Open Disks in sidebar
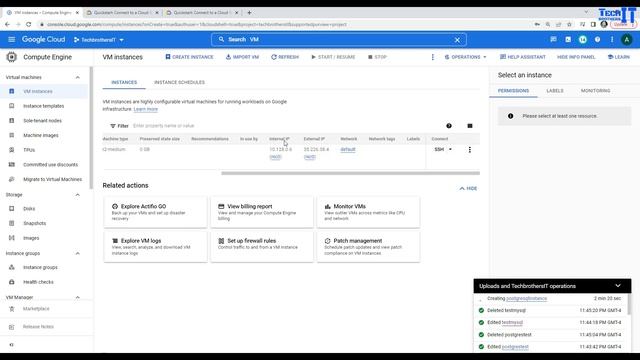 coord(44,209)
